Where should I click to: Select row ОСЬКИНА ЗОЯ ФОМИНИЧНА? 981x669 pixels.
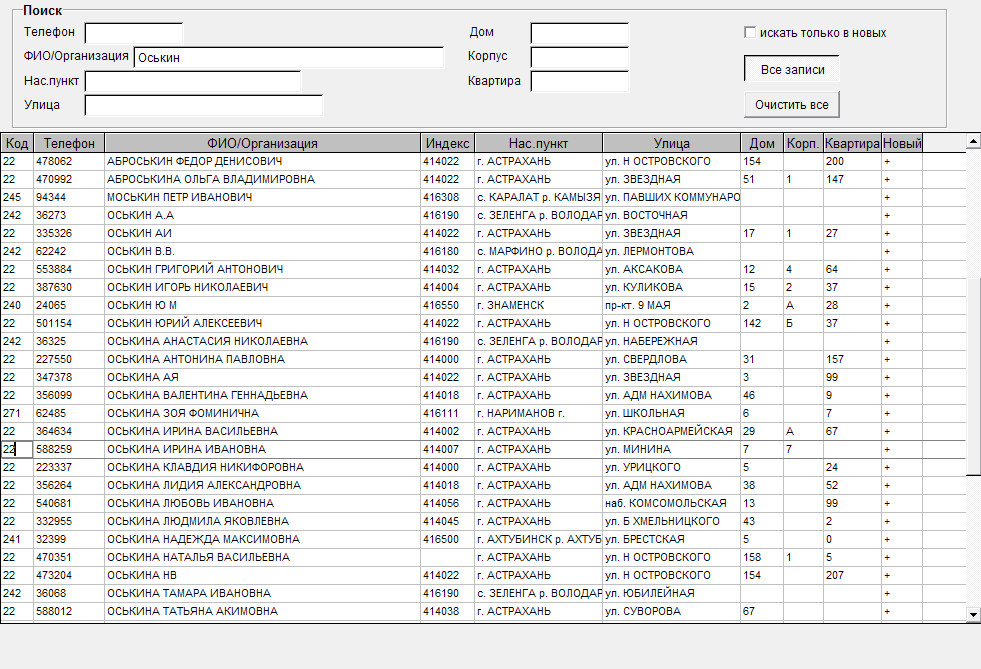[483, 414]
